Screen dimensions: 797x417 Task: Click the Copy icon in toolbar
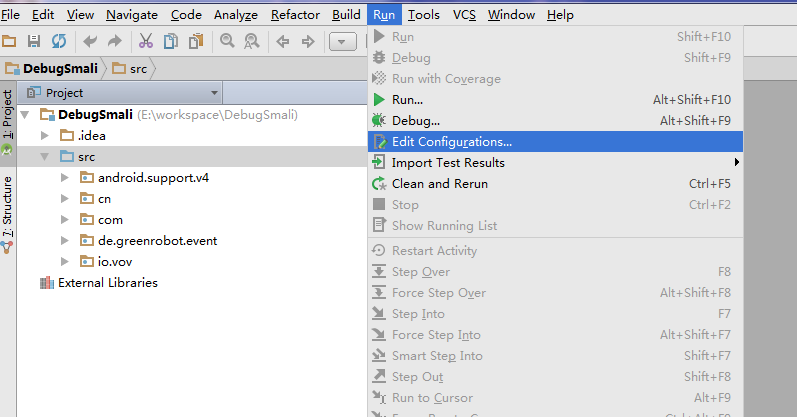[170, 41]
